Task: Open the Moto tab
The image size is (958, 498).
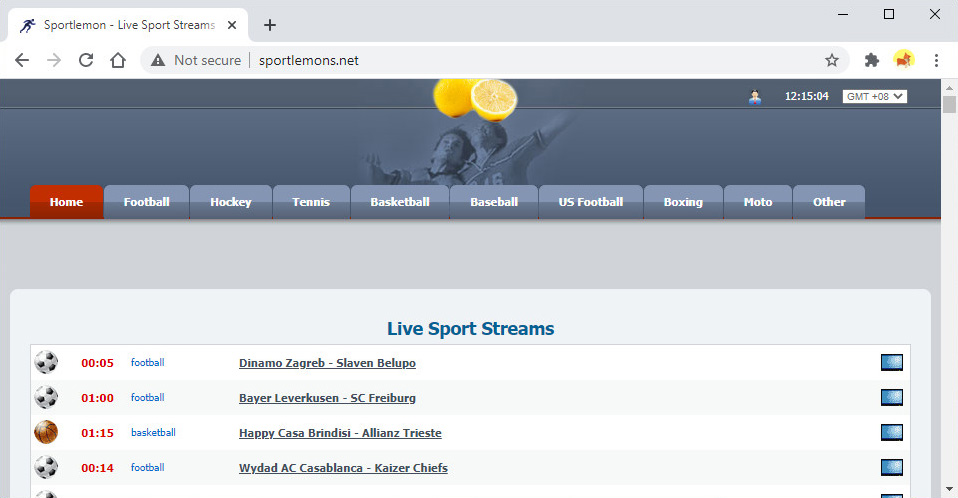Action: click(758, 202)
